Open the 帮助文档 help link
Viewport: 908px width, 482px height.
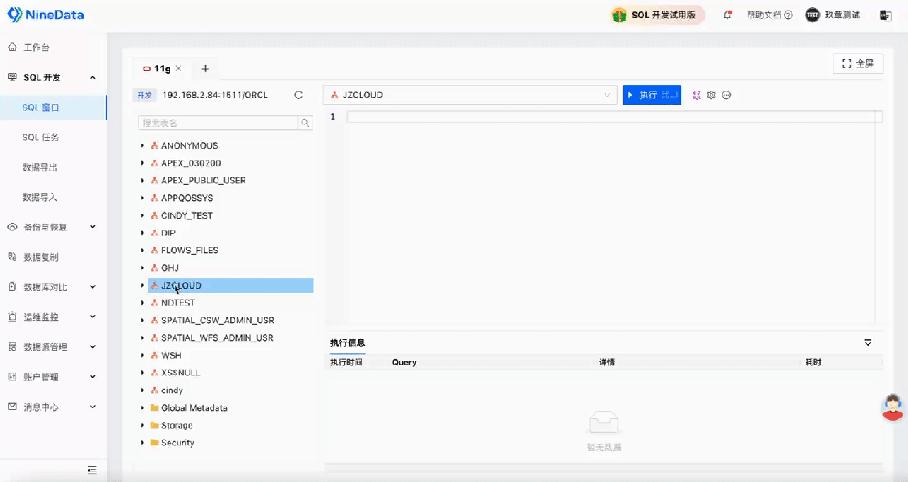click(x=770, y=15)
